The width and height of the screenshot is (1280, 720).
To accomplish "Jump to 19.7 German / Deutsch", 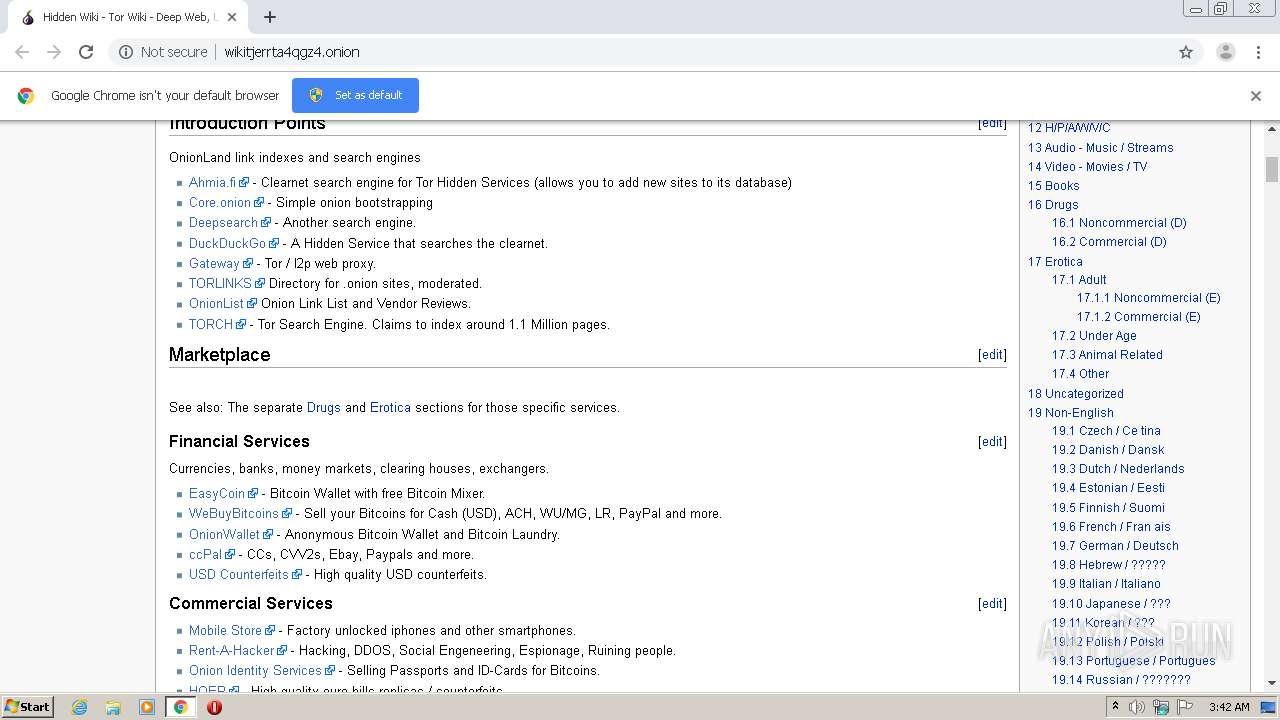I will 1115,545.
